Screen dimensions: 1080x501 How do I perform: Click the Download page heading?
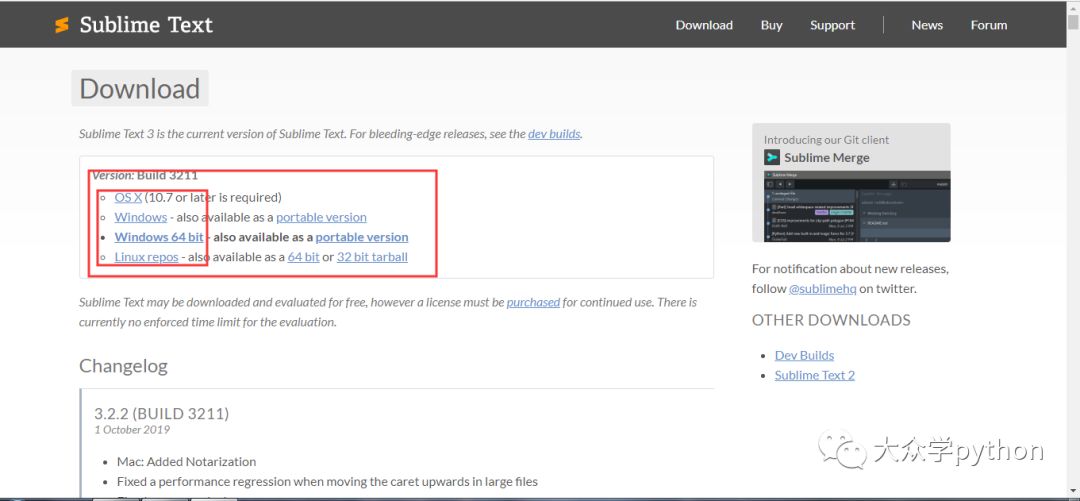tap(139, 88)
